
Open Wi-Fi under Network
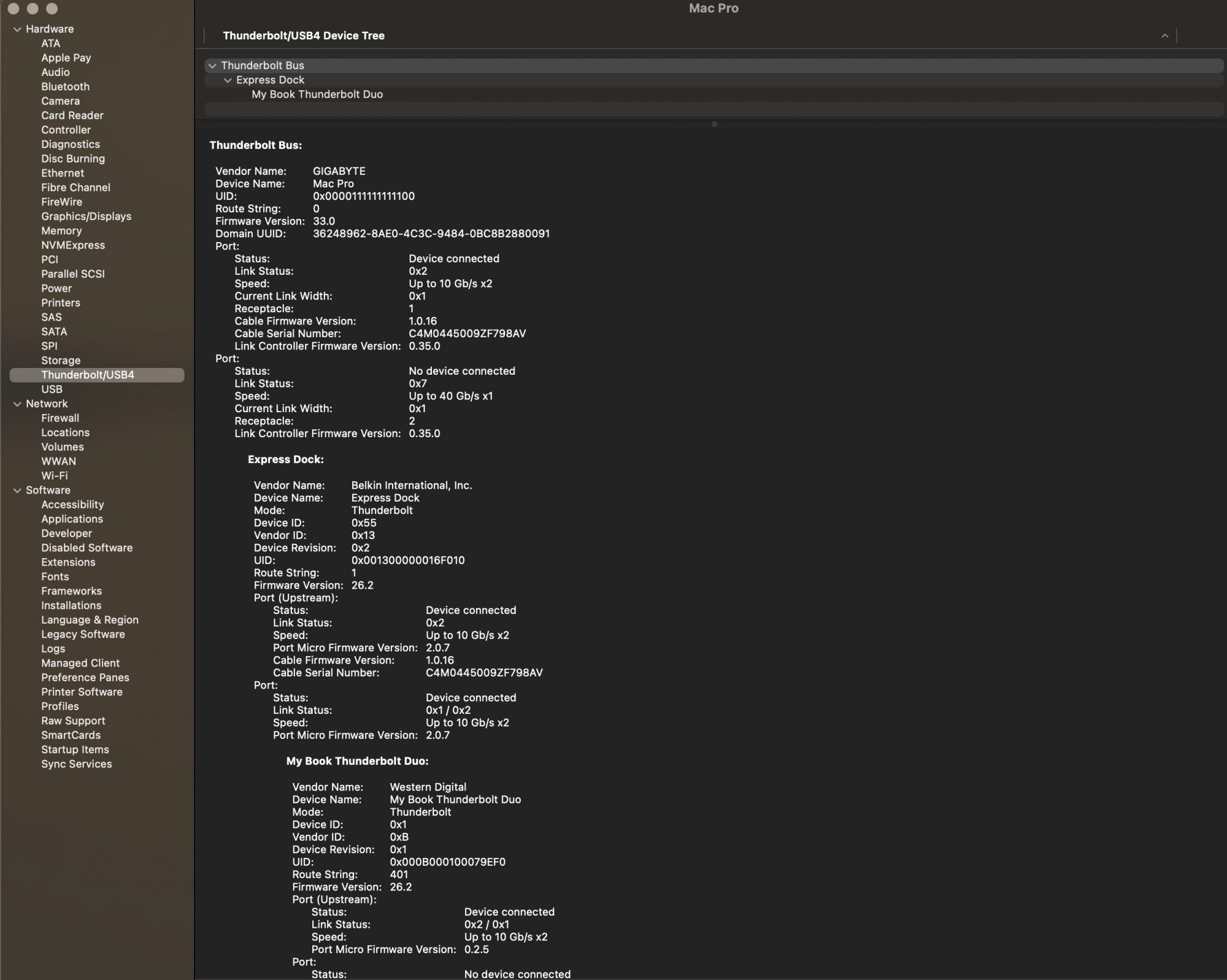click(x=54, y=476)
